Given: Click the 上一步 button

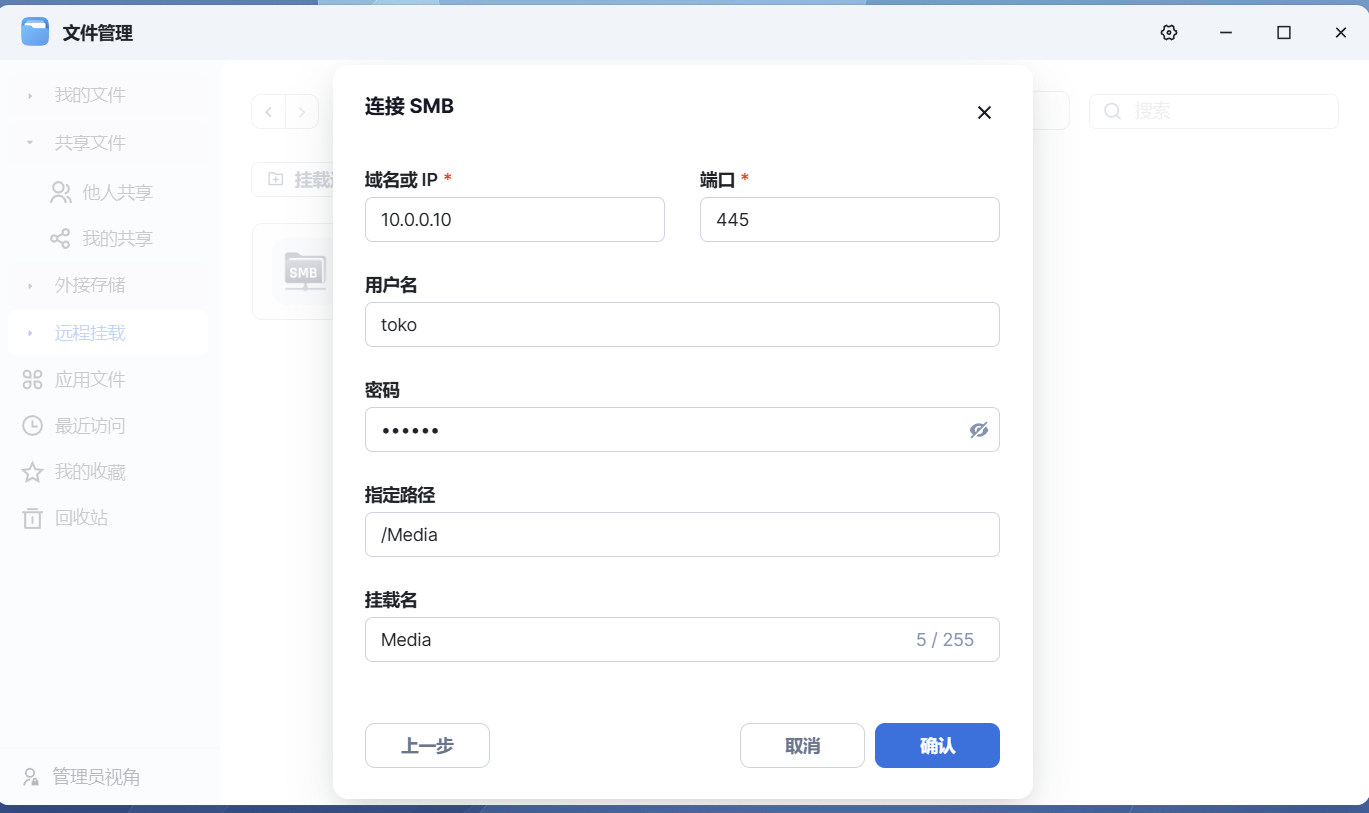Looking at the screenshot, I should tap(427, 745).
